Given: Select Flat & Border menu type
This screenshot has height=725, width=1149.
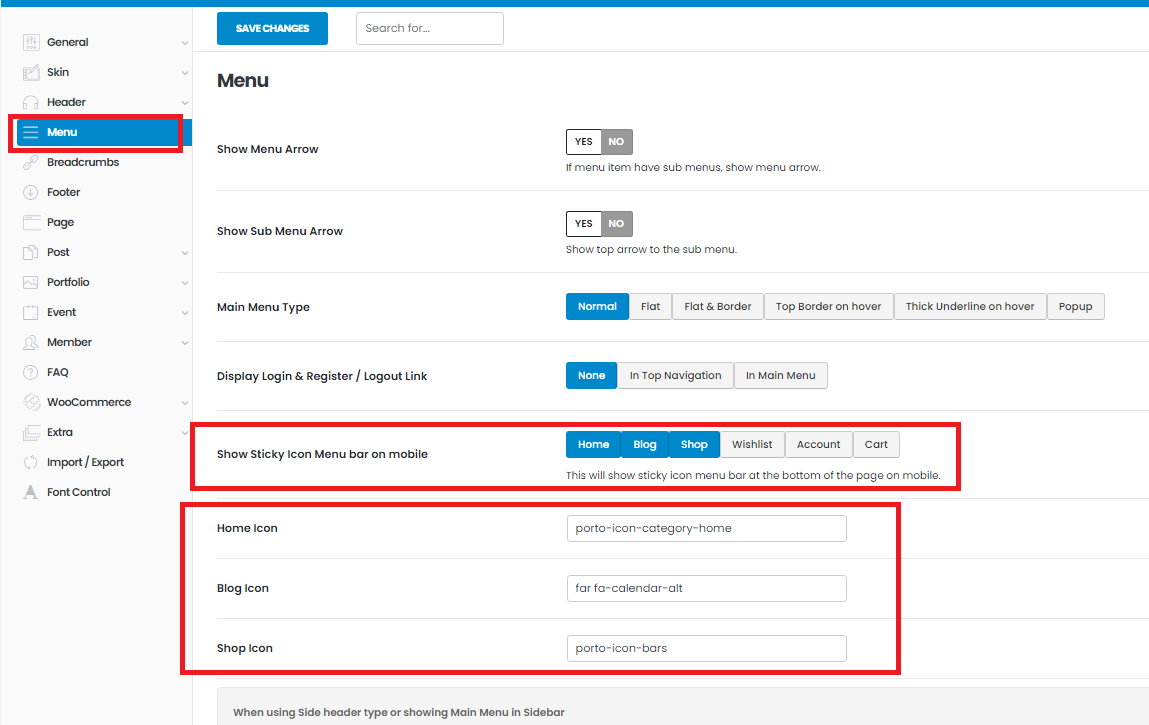Looking at the screenshot, I should tap(717, 307).
